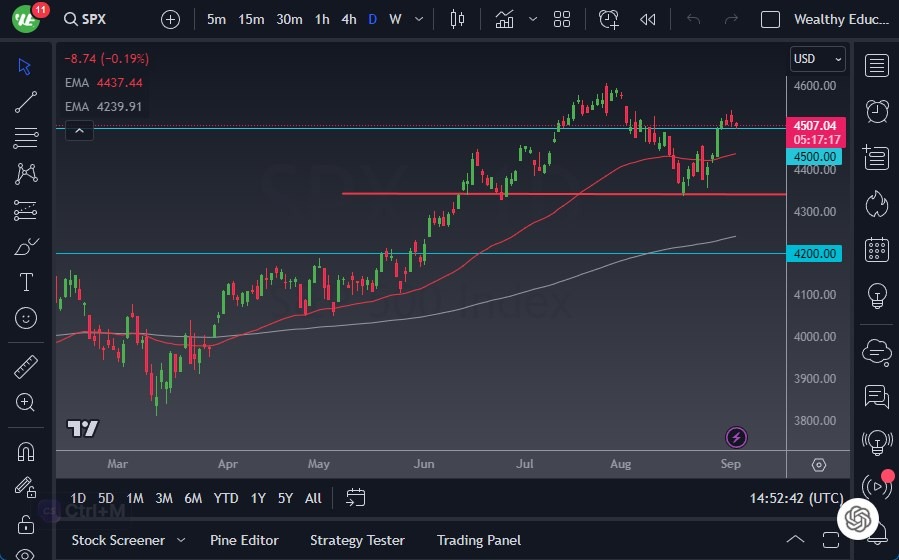Select the ruler measure tool
The width and height of the screenshot is (899, 560).
tap(26, 367)
